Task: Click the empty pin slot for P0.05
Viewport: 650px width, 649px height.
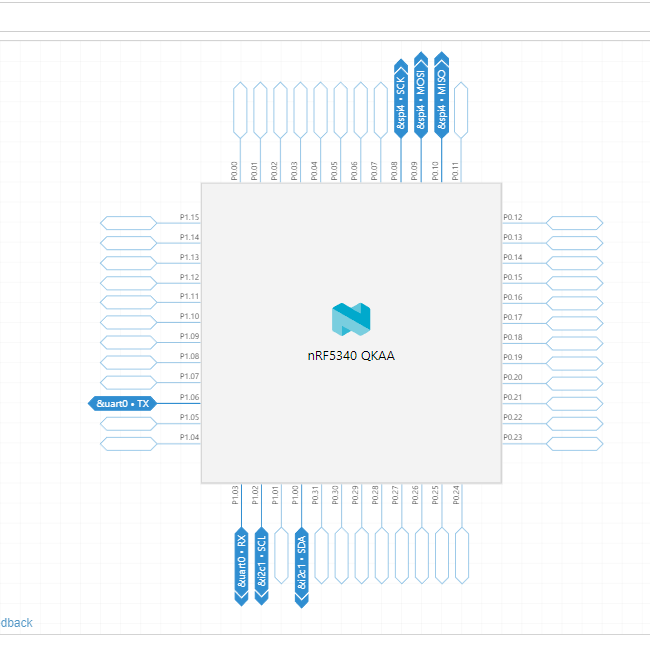Action: click(341, 110)
